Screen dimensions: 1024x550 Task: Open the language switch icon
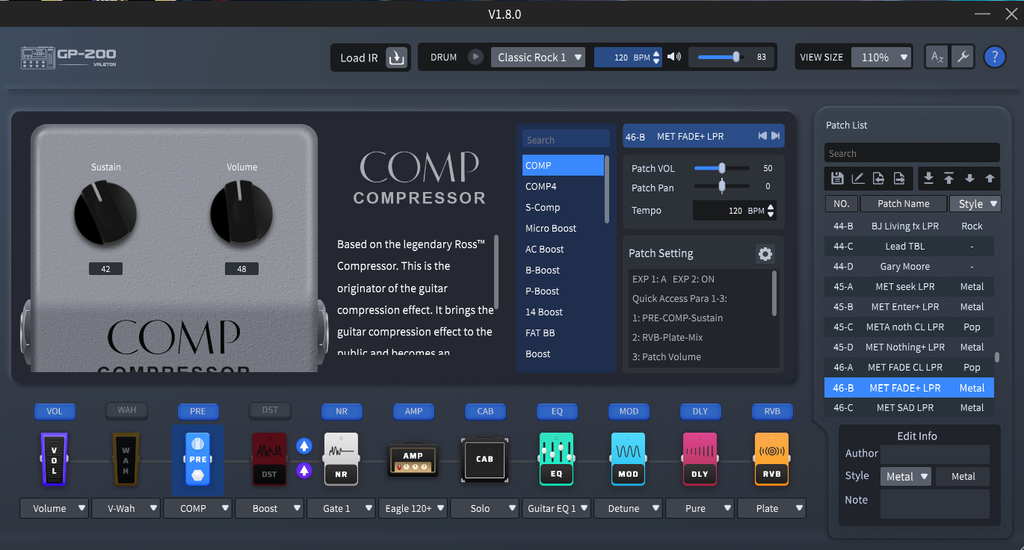click(x=937, y=57)
